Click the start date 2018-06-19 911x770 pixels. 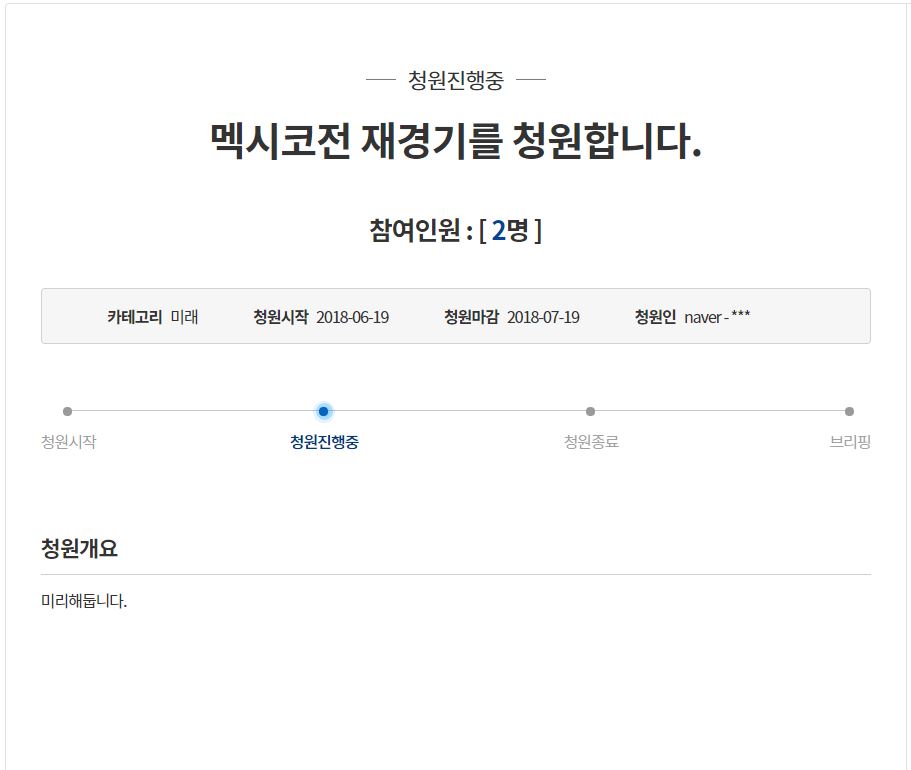pyautogui.click(x=352, y=317)
